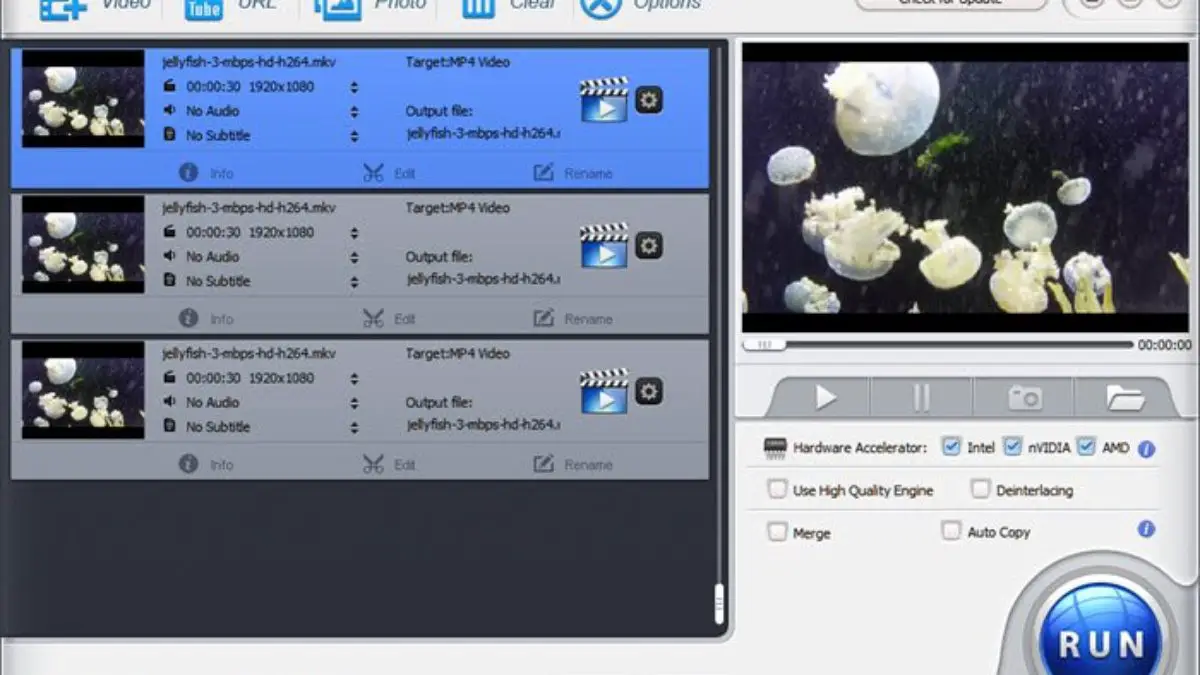Viewport: 1200px width, 675px height.
Task: Click the output file name in the third item
Action: [484, 426]
